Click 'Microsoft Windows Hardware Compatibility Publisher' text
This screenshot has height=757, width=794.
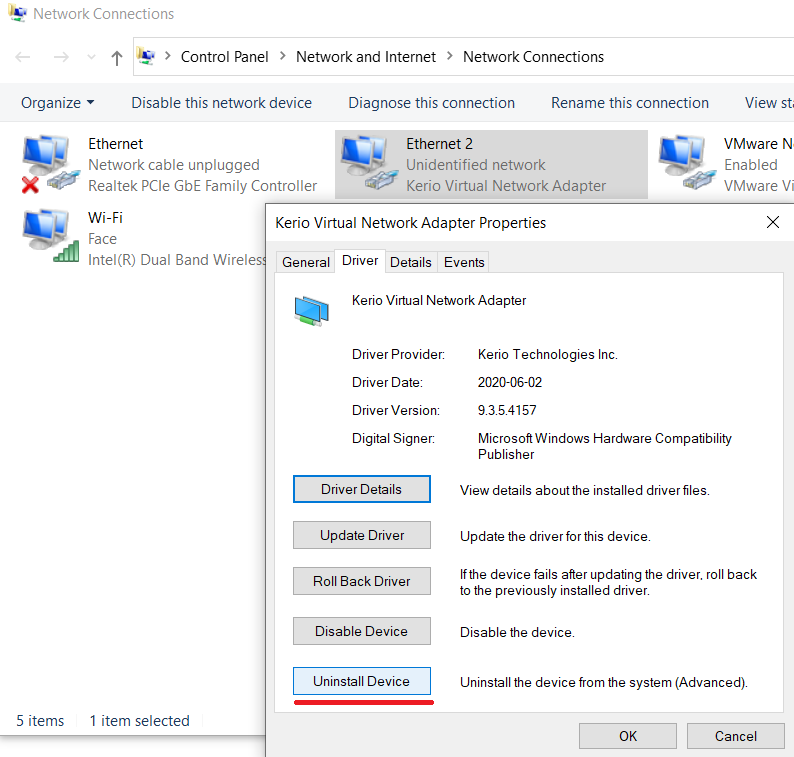pos(605,446)
